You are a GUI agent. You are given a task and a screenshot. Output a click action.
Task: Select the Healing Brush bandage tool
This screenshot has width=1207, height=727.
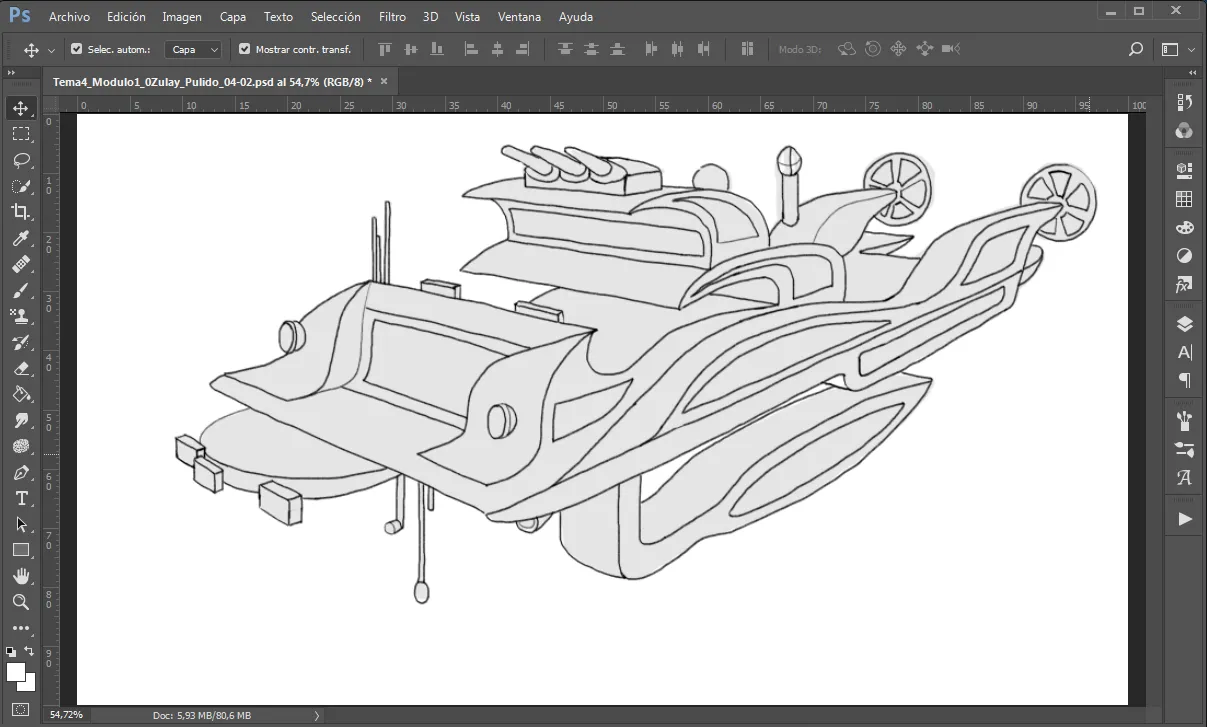tap(21, 264)
